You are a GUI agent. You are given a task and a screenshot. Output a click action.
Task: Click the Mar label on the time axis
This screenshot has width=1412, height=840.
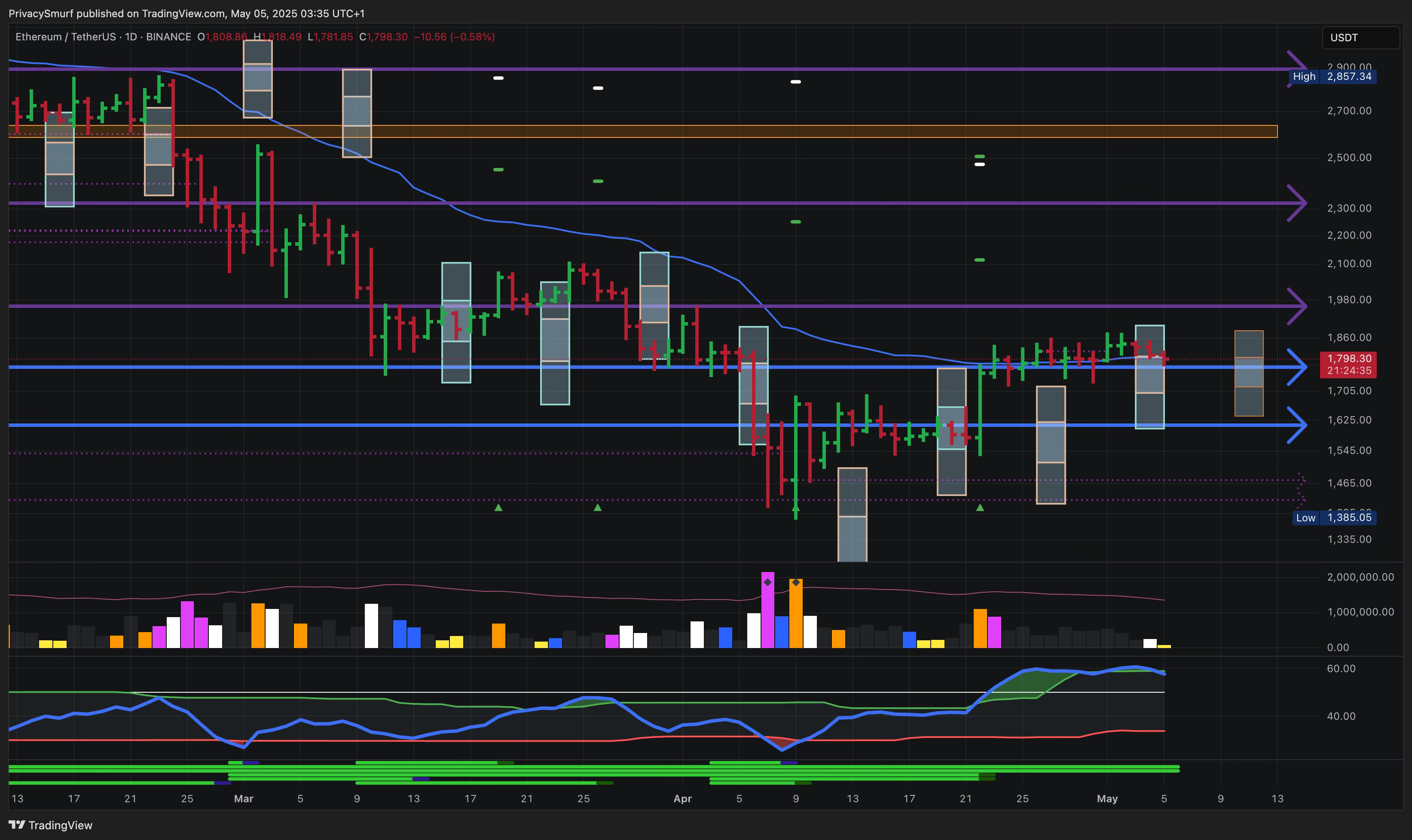pyautogui.click(x=244, y=798)
